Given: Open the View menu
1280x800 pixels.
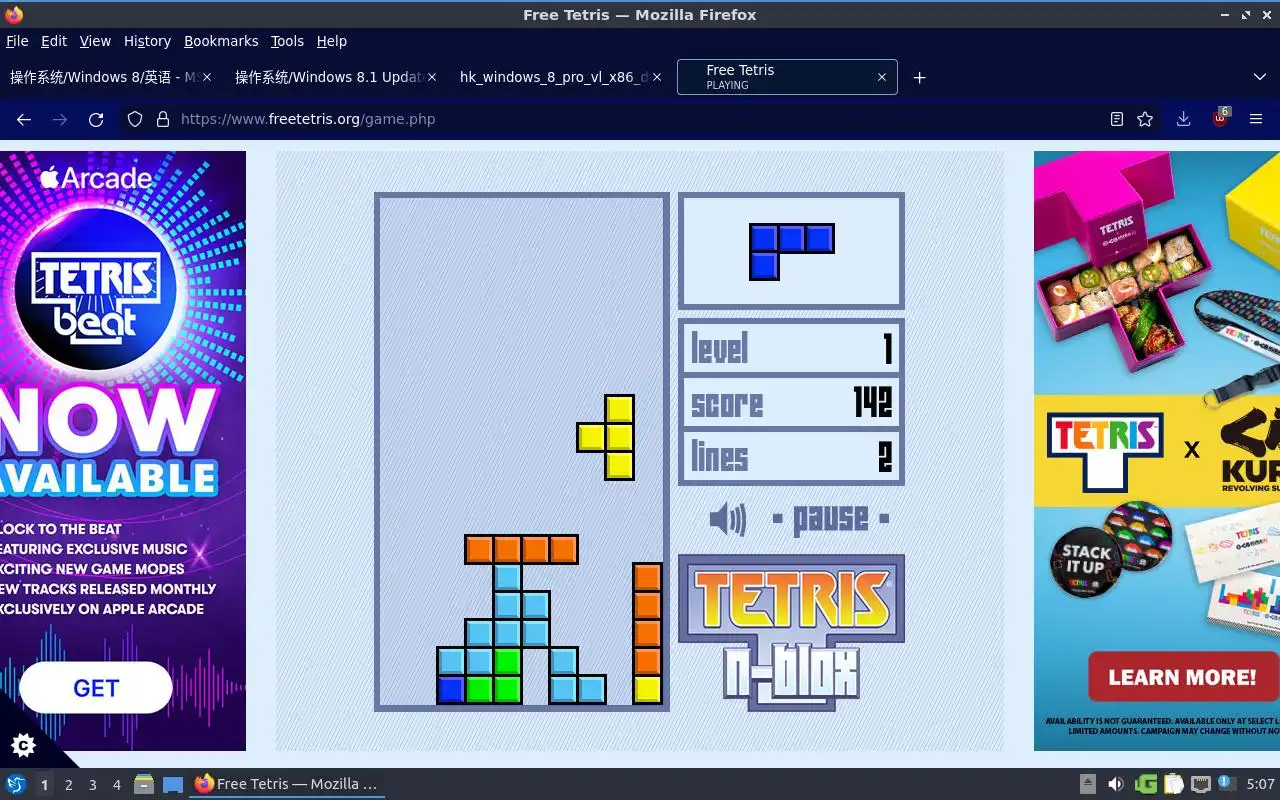Looking at the screenshot, I should pos(95,41).
